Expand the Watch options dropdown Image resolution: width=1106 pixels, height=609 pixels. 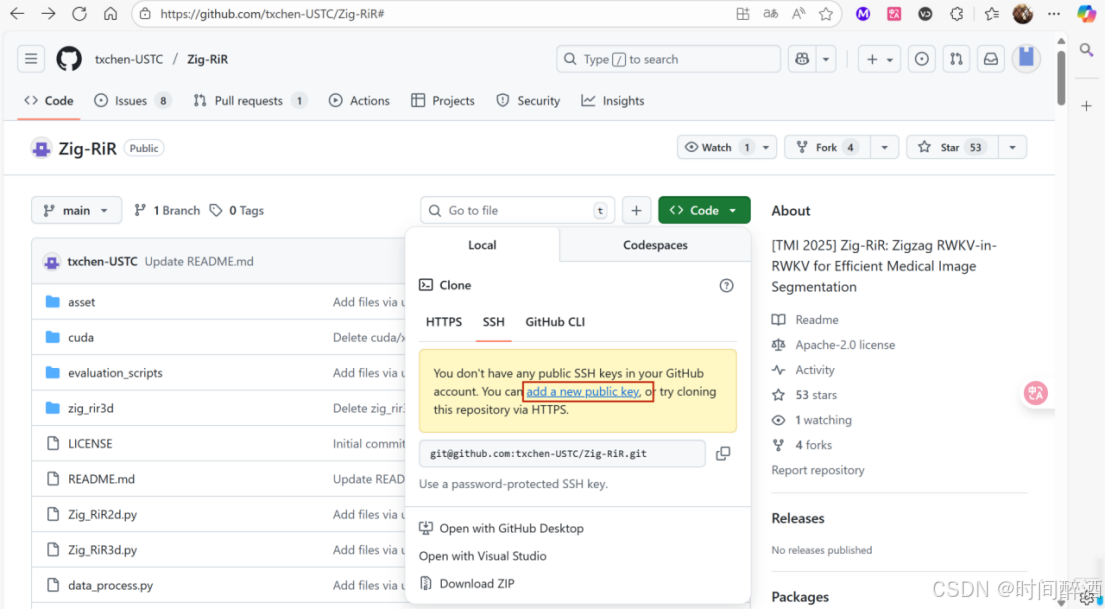click(x=765, y=147)
